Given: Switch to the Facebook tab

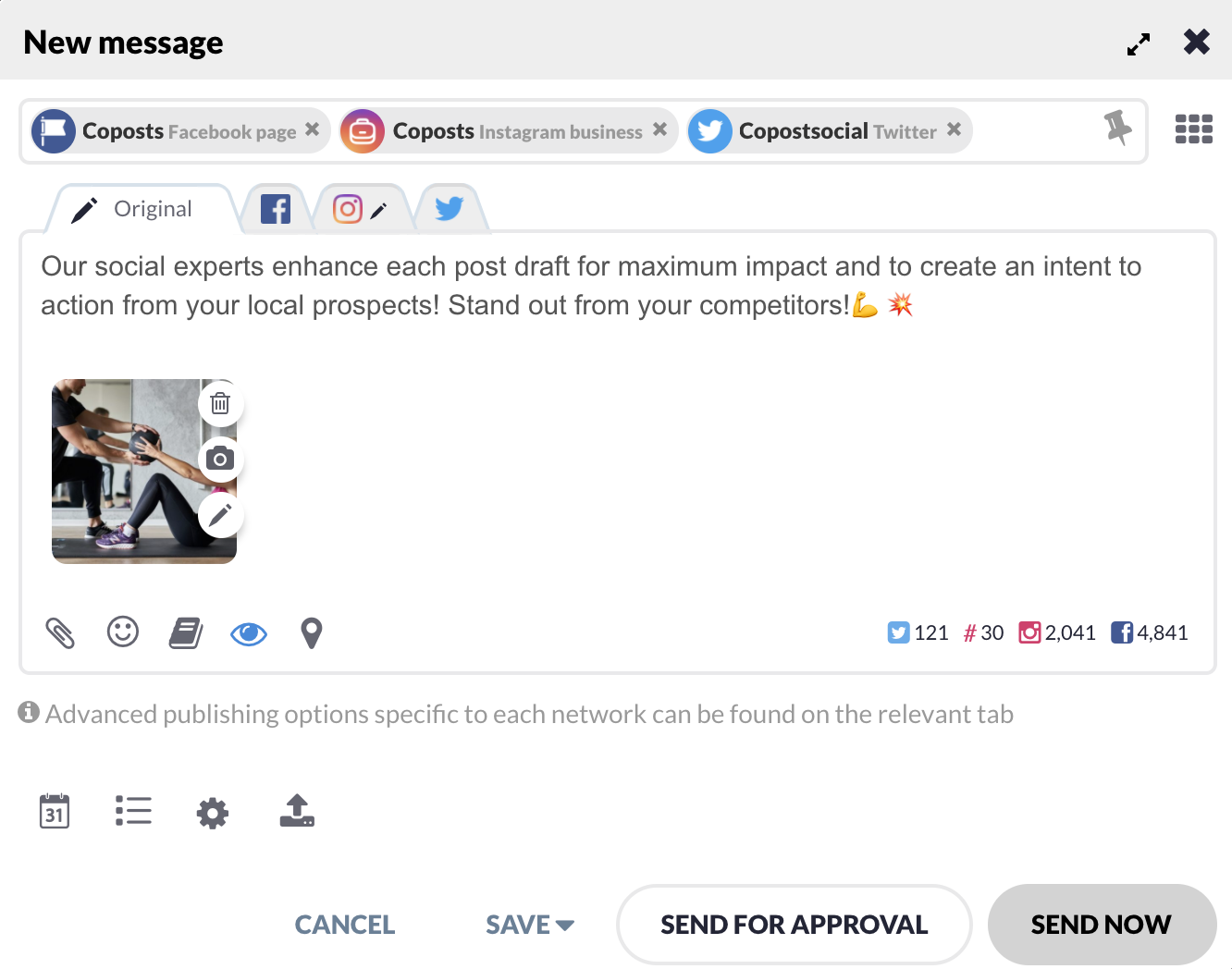Looking at the screenshot, I should pyautogui.click(x=276, y=209).
